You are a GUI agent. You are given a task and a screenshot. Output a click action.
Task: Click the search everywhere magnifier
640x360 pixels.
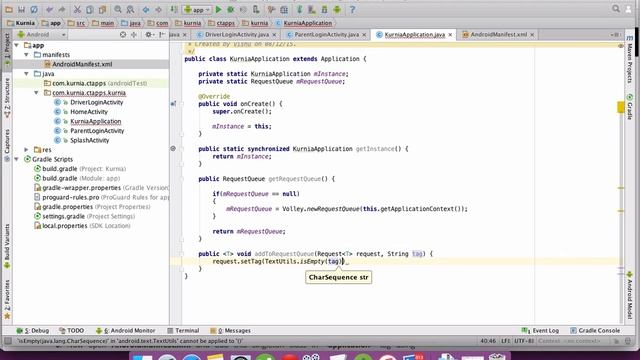pyautogui.click(x=616, y=9)
